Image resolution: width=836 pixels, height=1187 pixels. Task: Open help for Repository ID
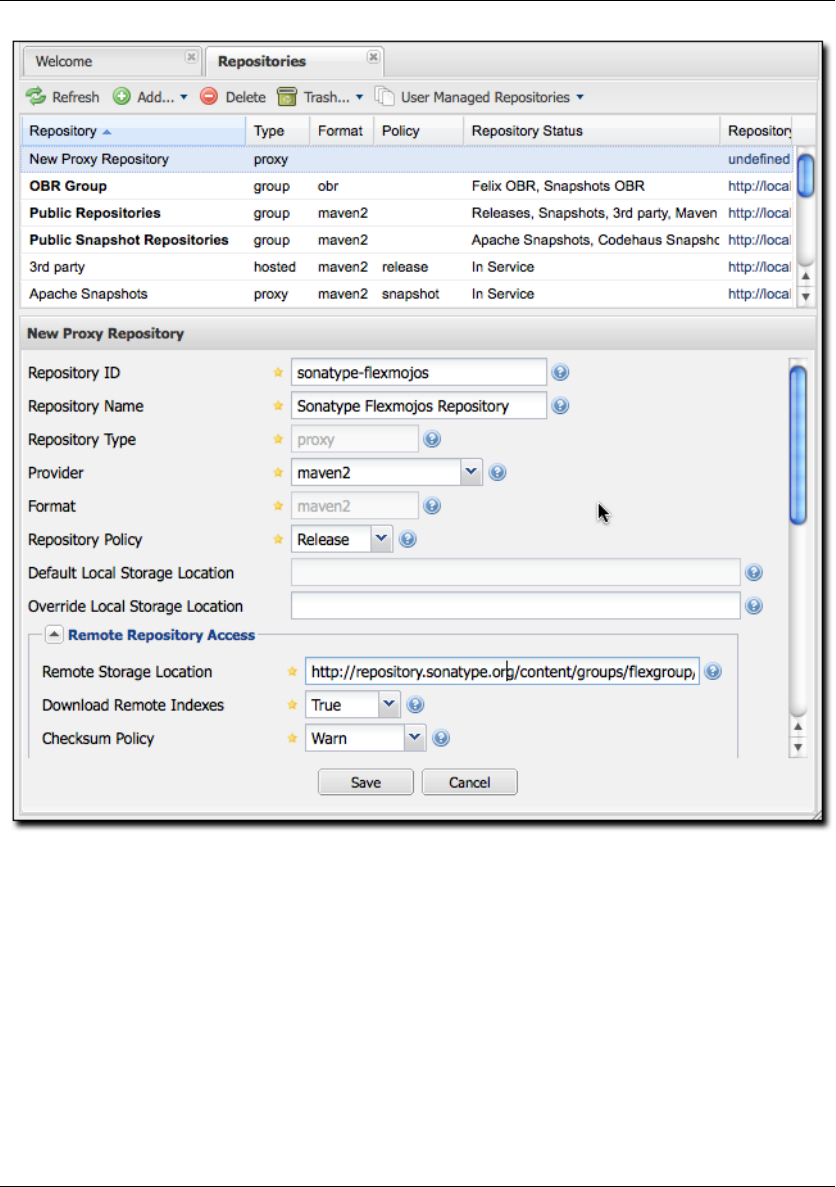(560, 372)
